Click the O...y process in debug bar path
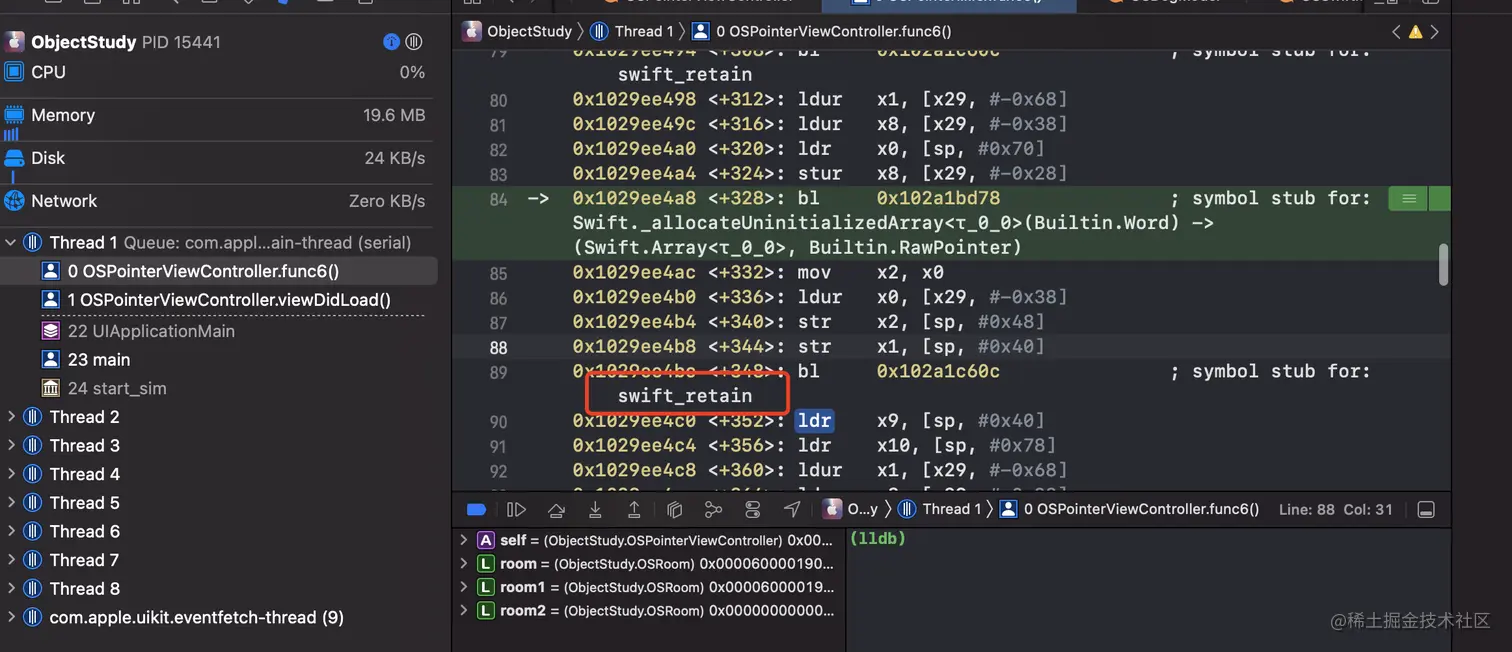 point(851,509)
